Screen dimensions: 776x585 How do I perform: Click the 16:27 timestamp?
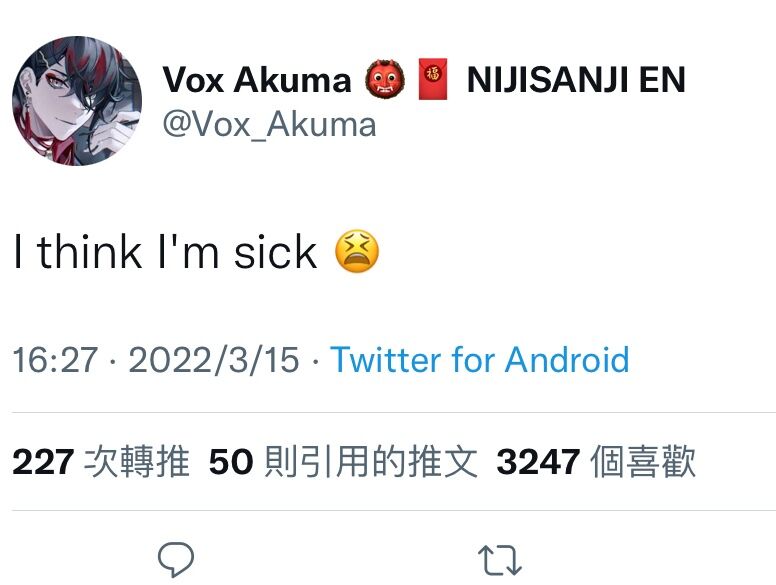tap(55, 360)
